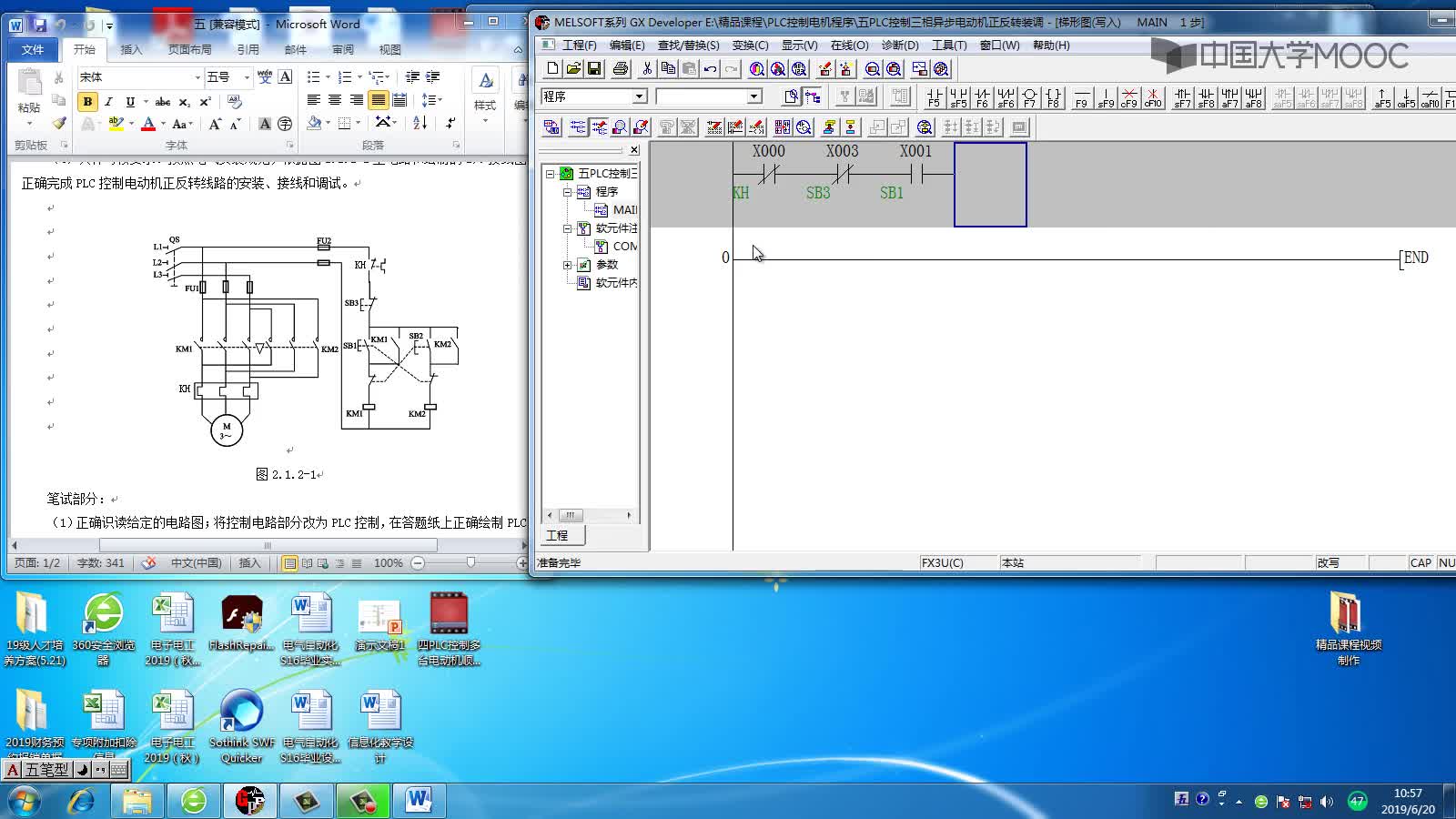Collapse the 五PLC控制 project tree root

[x=550, y=173]
